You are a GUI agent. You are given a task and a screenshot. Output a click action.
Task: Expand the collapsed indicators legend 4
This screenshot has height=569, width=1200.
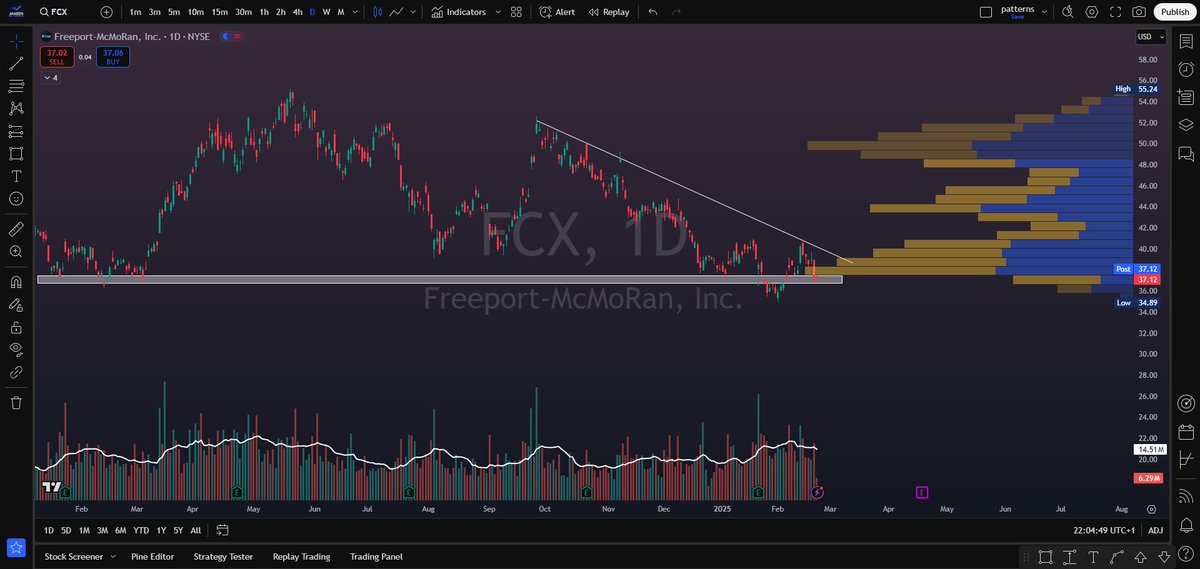[49, 77]
